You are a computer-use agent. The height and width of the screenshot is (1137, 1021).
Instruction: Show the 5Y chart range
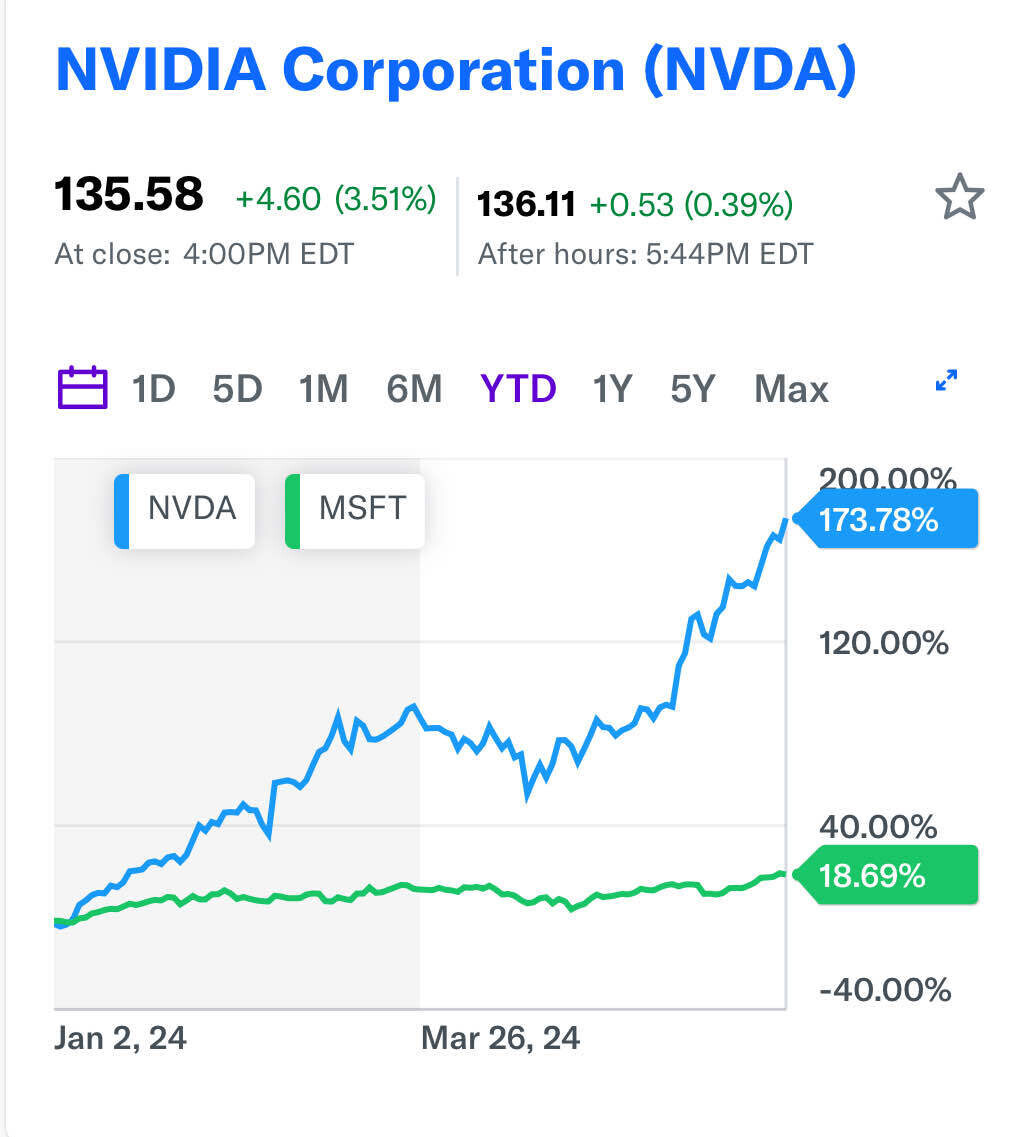click(x=694, y=388)
